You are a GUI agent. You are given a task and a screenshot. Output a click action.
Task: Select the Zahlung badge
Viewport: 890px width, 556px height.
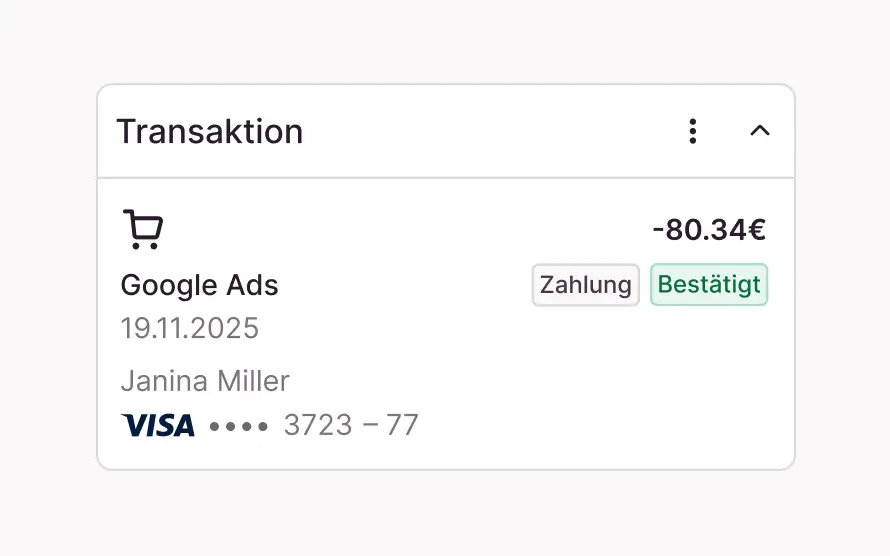tap(585, 285)
